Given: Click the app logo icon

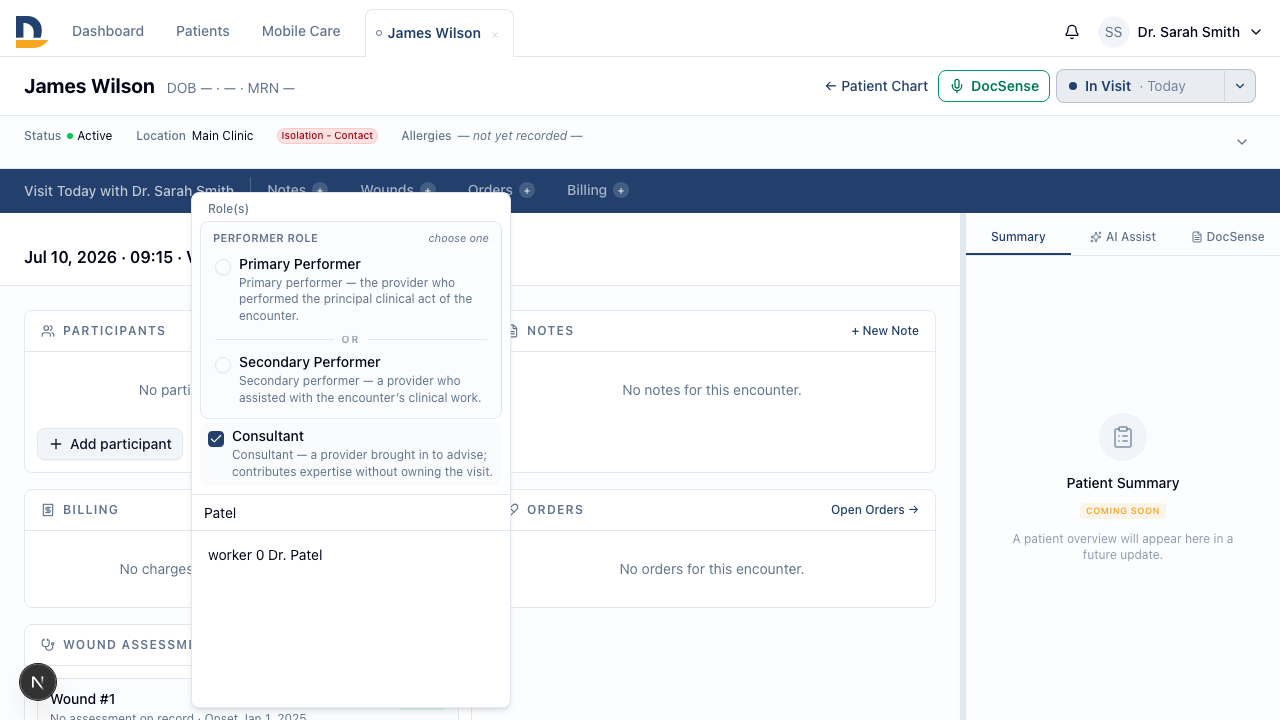Looking at the screenshot, I should (x=32, y=32).
